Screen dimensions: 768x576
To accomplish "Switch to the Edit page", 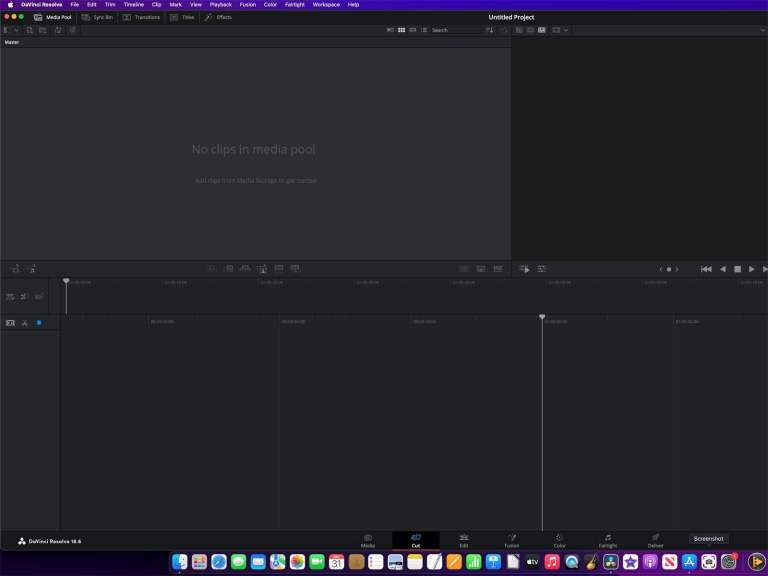I will pyautogui.click(x=463, y=540).
